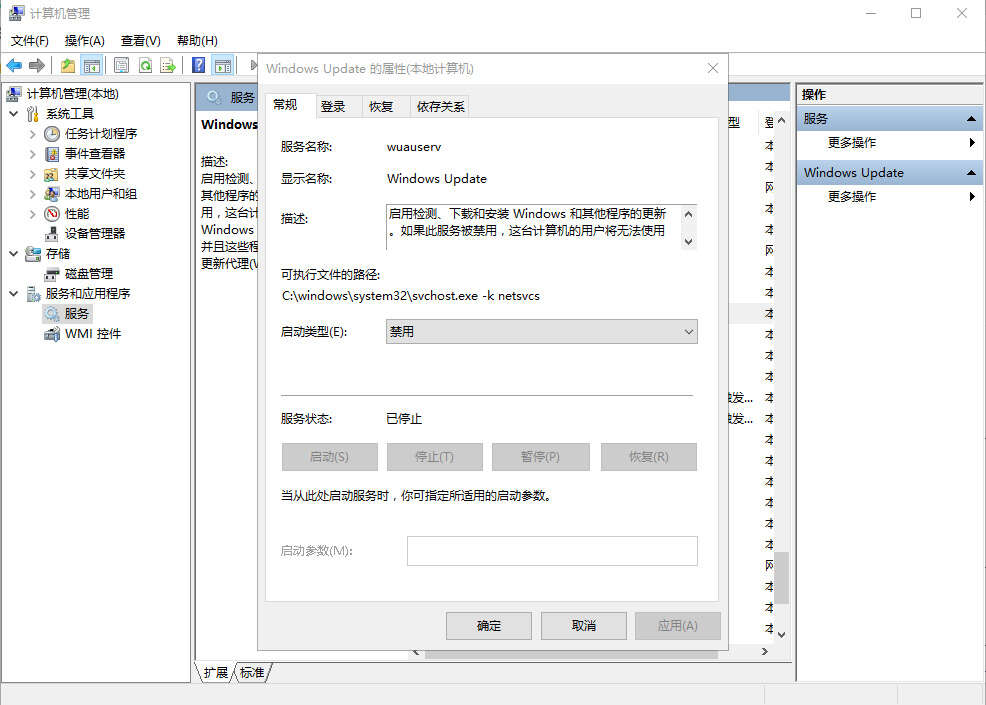Open 磁盘管理 in the tree
This screenshot has height=705, width=986.
[x=89, y=274]
